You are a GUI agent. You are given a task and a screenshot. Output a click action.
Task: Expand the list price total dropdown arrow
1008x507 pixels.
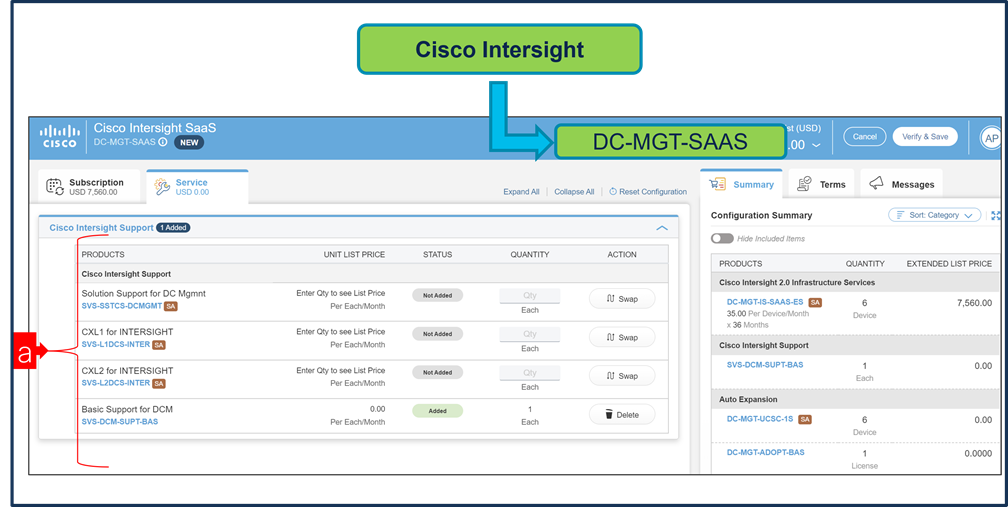click(x=816, y=146)
